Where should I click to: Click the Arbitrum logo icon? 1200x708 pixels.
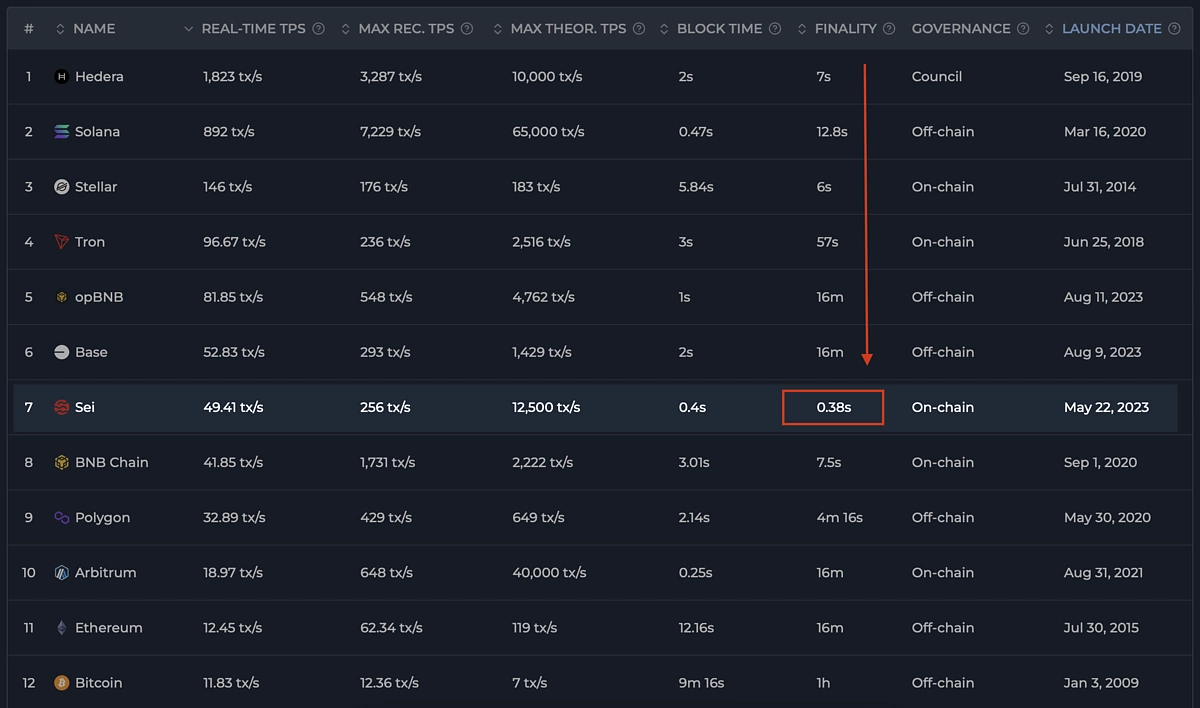pyautogui.click(x=61, y=573)
